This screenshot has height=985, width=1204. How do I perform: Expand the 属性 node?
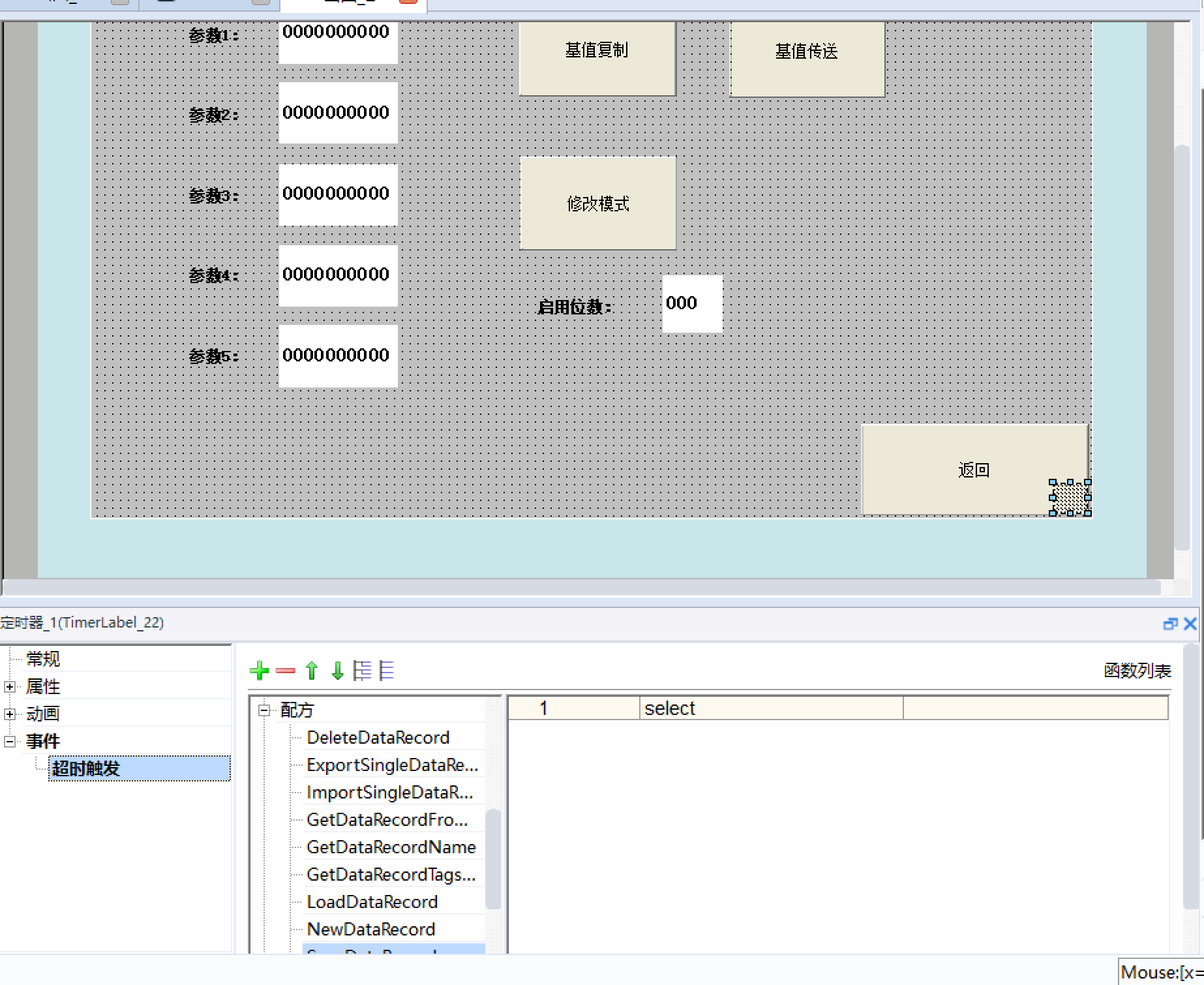[x=10, y=686]
